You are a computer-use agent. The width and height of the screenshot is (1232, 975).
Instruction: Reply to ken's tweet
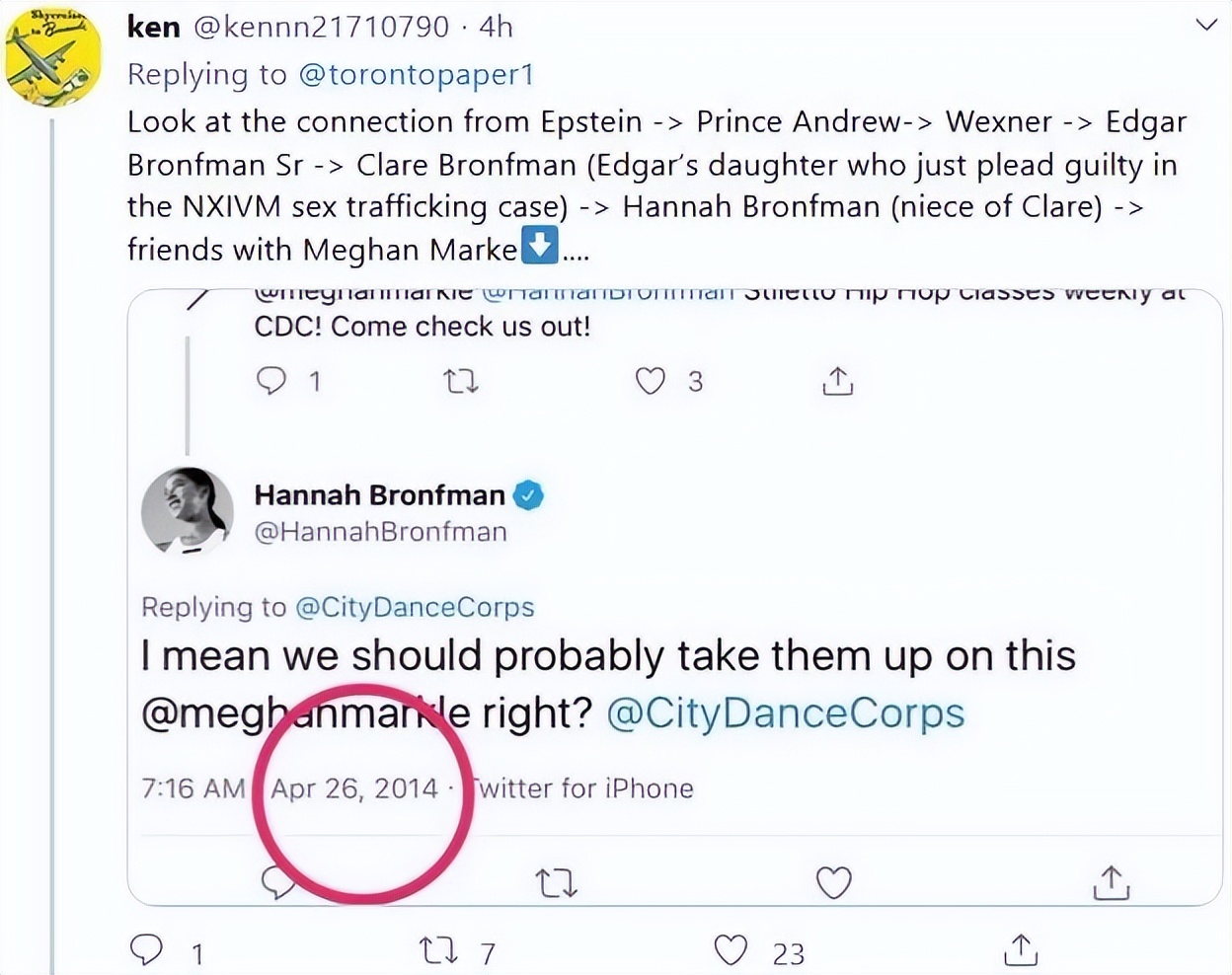[x=147, y=950]
